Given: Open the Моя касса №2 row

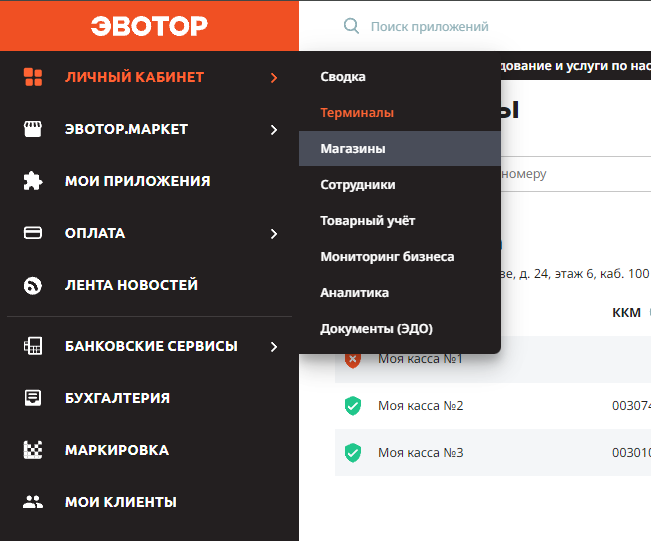Looking at the screenshot, I should (493, 406).
